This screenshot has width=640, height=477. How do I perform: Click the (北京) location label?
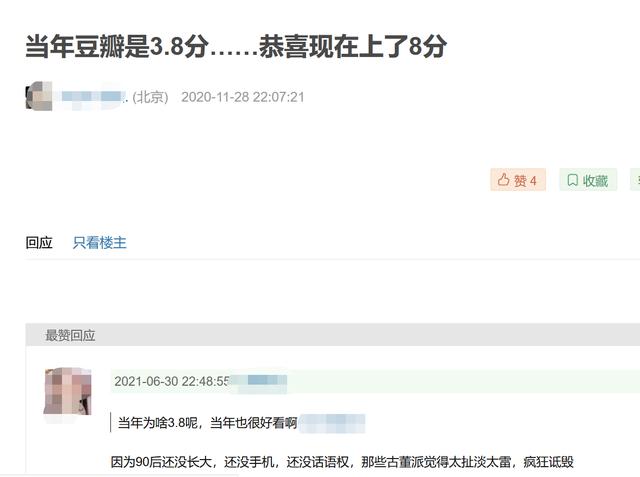[150, 97]
